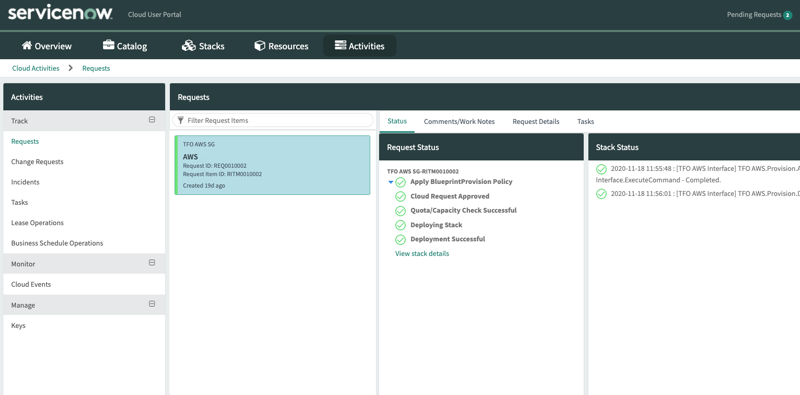The width and height of the screenshot is (800, 395).
Task: Open Keys under Manage
Action: pos(18,326)
